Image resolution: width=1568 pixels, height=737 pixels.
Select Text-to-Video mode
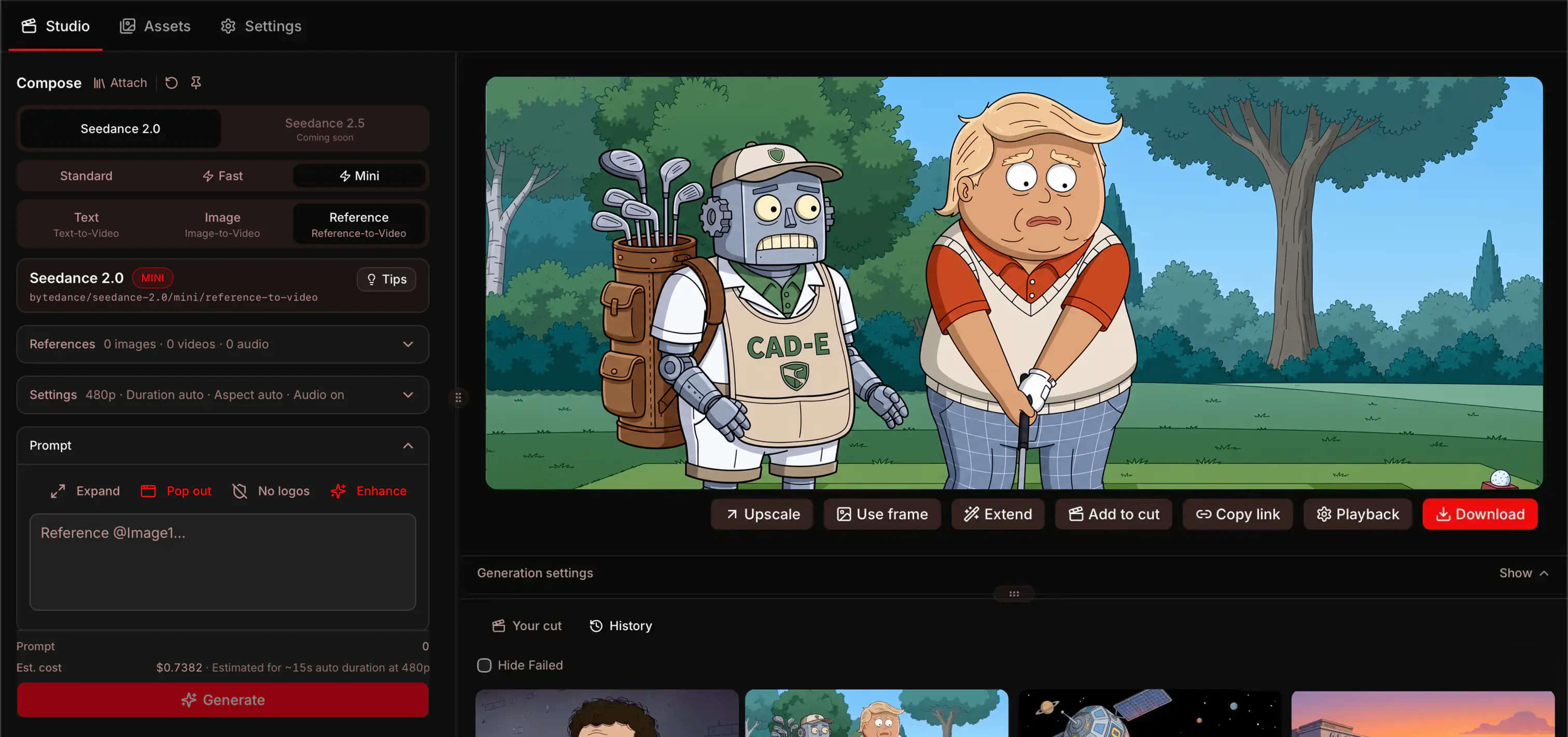87,224
